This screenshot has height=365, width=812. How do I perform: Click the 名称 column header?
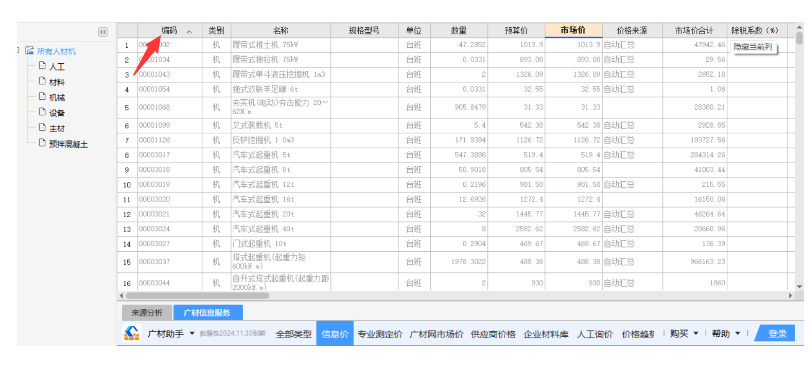tap(281, 31)
